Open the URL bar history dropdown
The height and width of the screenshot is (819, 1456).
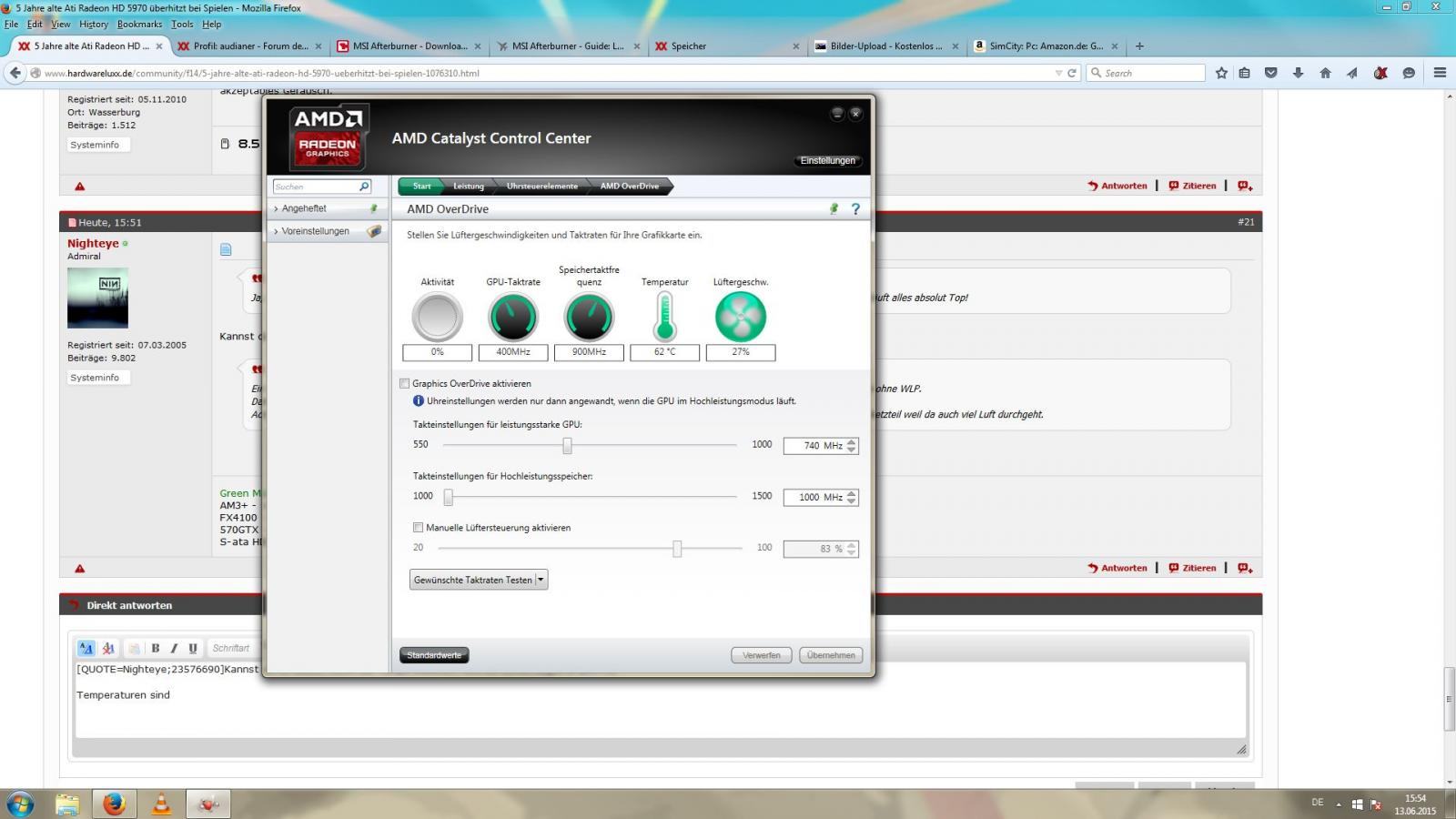tap(1058, 73)
